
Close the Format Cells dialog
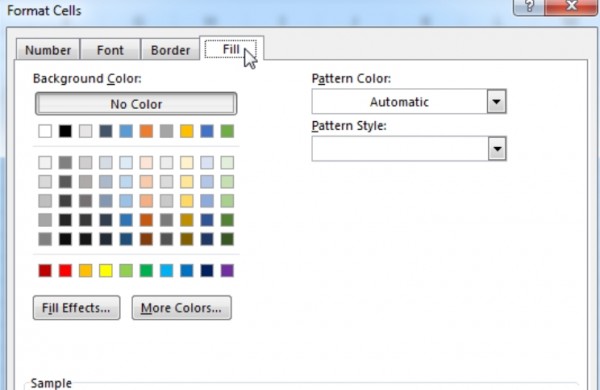572,6
